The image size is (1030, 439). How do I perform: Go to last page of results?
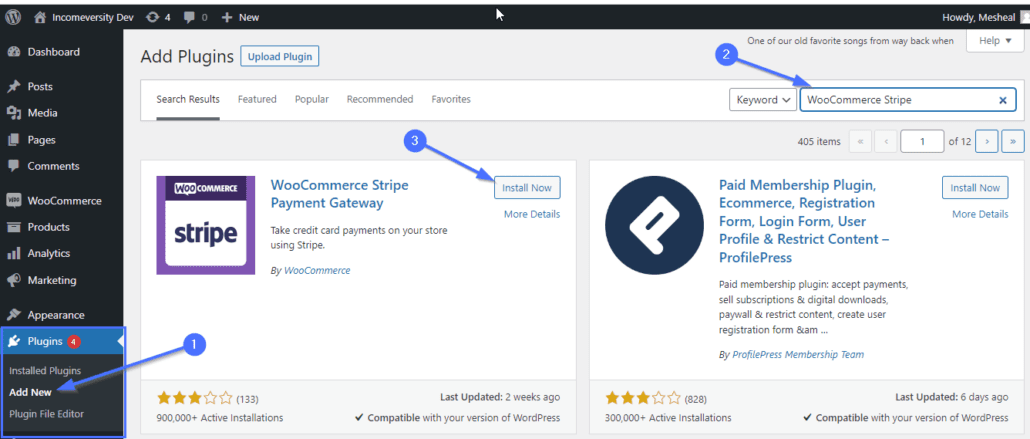pos(1013,141)
